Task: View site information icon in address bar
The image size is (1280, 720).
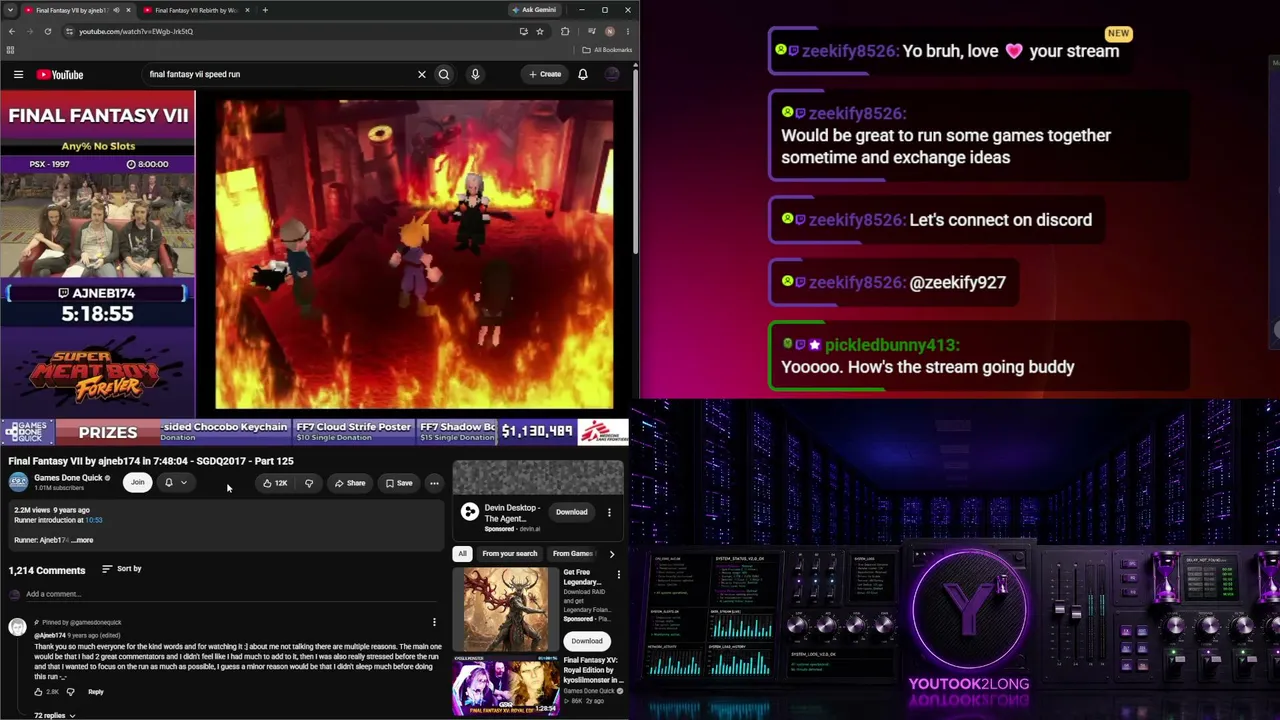Action: pyautogui.click(x=69, y=31)
